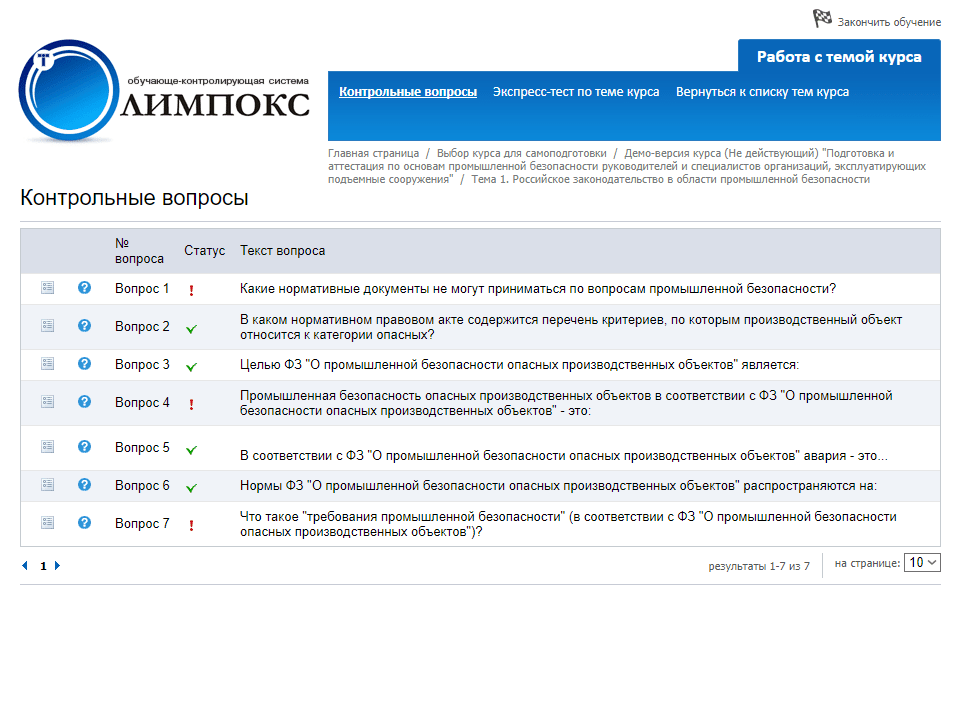Screen dimensions: 961x718
Task: Open the per-page results dropdown
Action: (922, 563)
